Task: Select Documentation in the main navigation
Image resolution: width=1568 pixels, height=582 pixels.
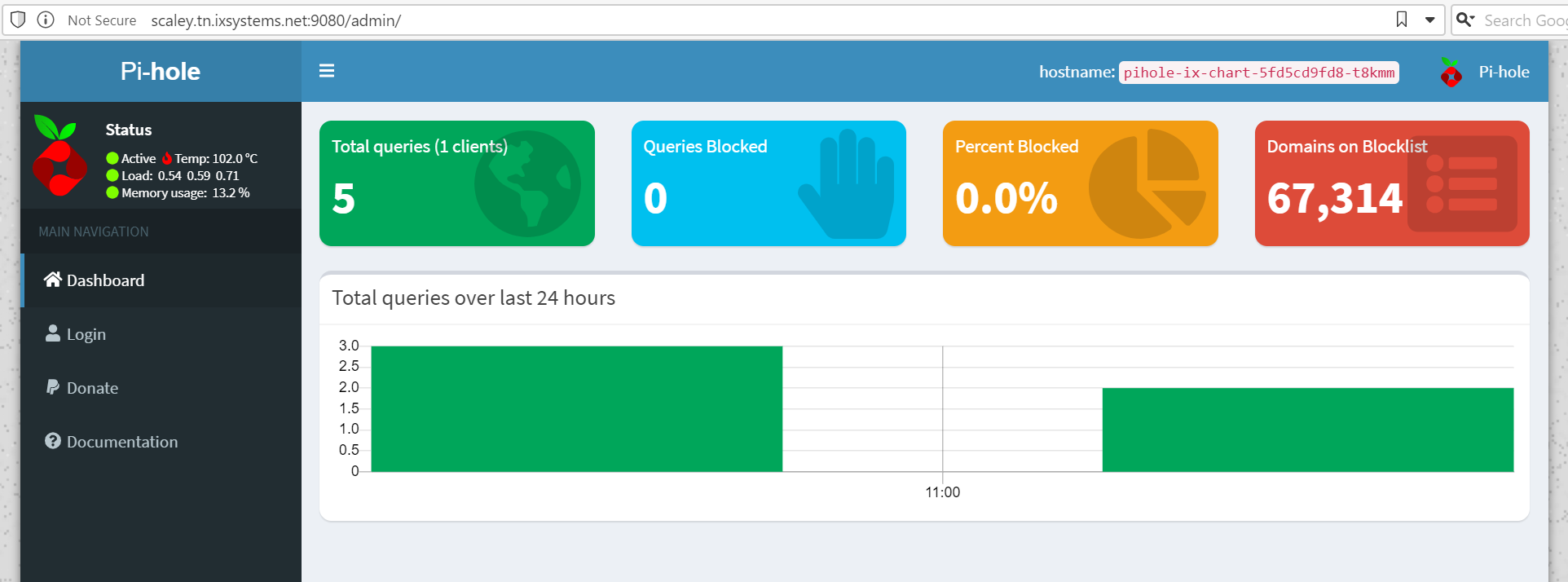Action: [x=122, y=442]
